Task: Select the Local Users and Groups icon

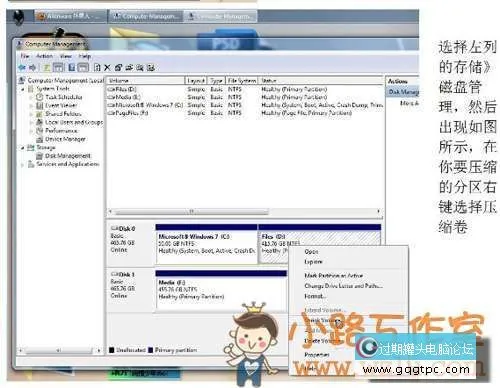Action: [40, 122]
